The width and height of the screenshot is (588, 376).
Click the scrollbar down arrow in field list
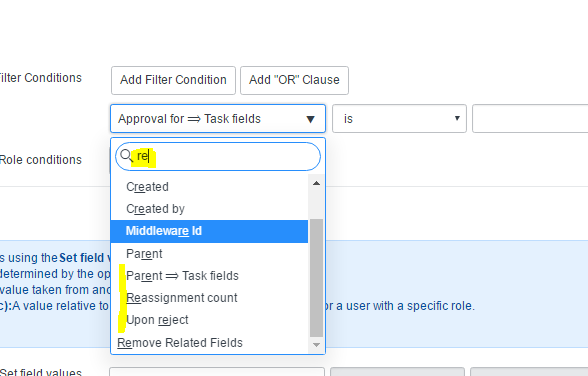316,345
